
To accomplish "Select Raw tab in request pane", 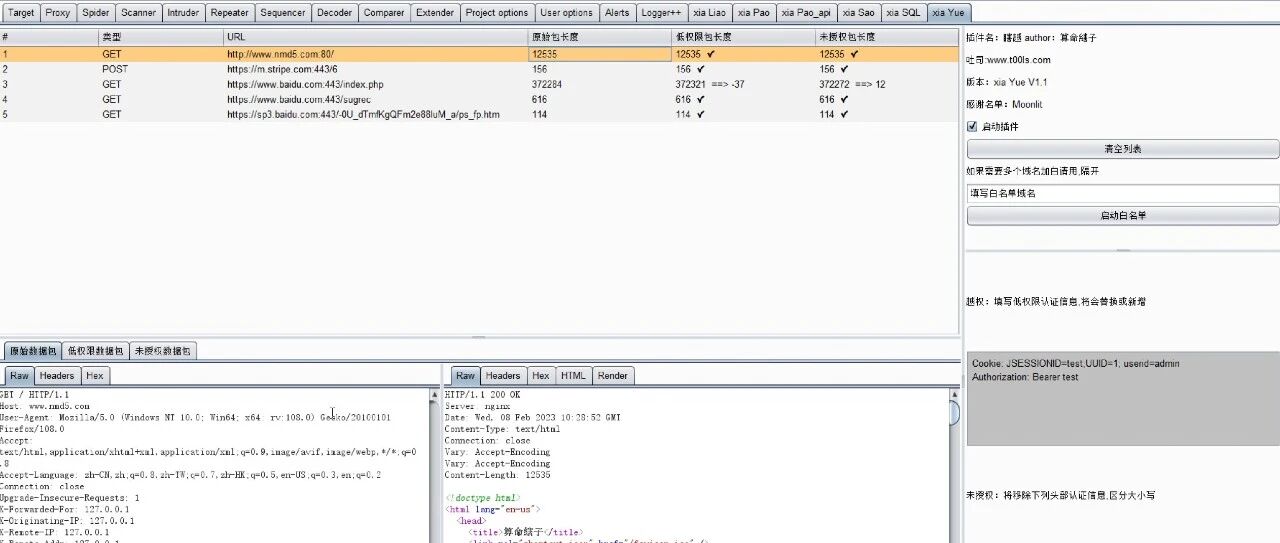I will [x=19, y=376].
